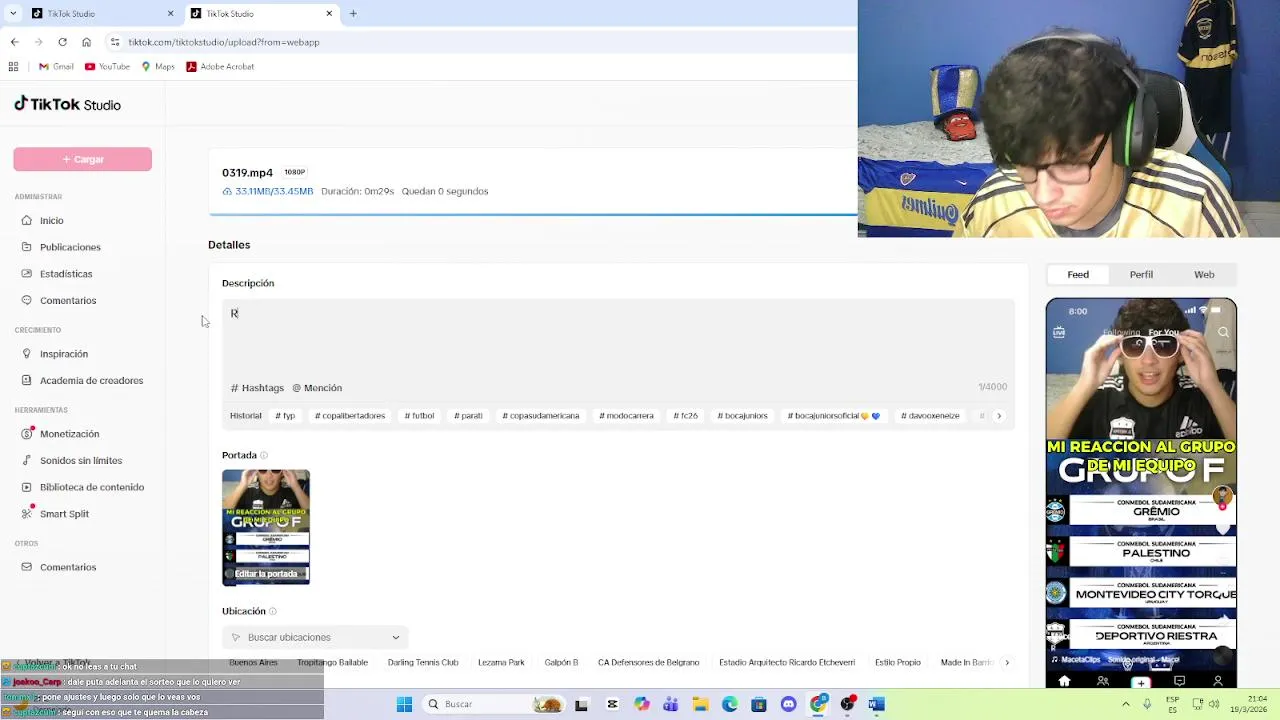Open Inicio in the sidebar
The image size is (1280, 720).
point(51,220)
